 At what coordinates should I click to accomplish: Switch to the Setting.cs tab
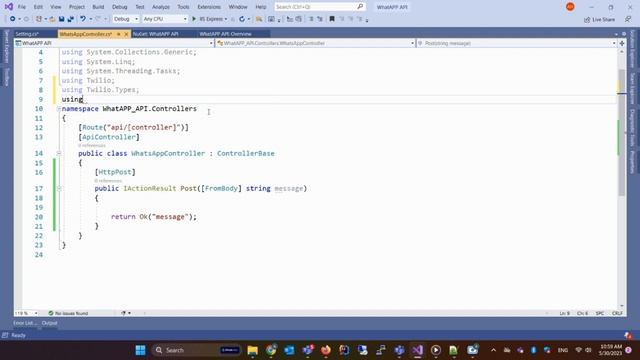click(27, 34)
